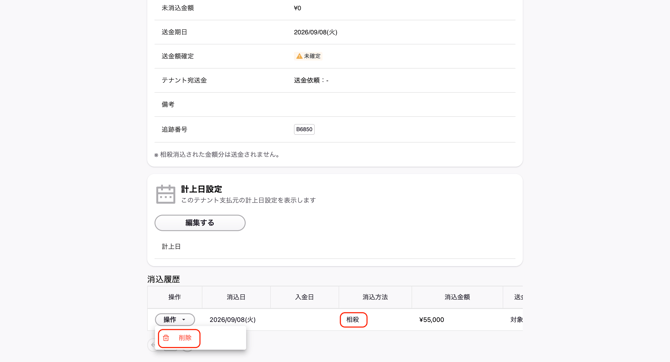Click the 計上日設定 heading
The image size is (670, 362).
[x=201, y=189]
